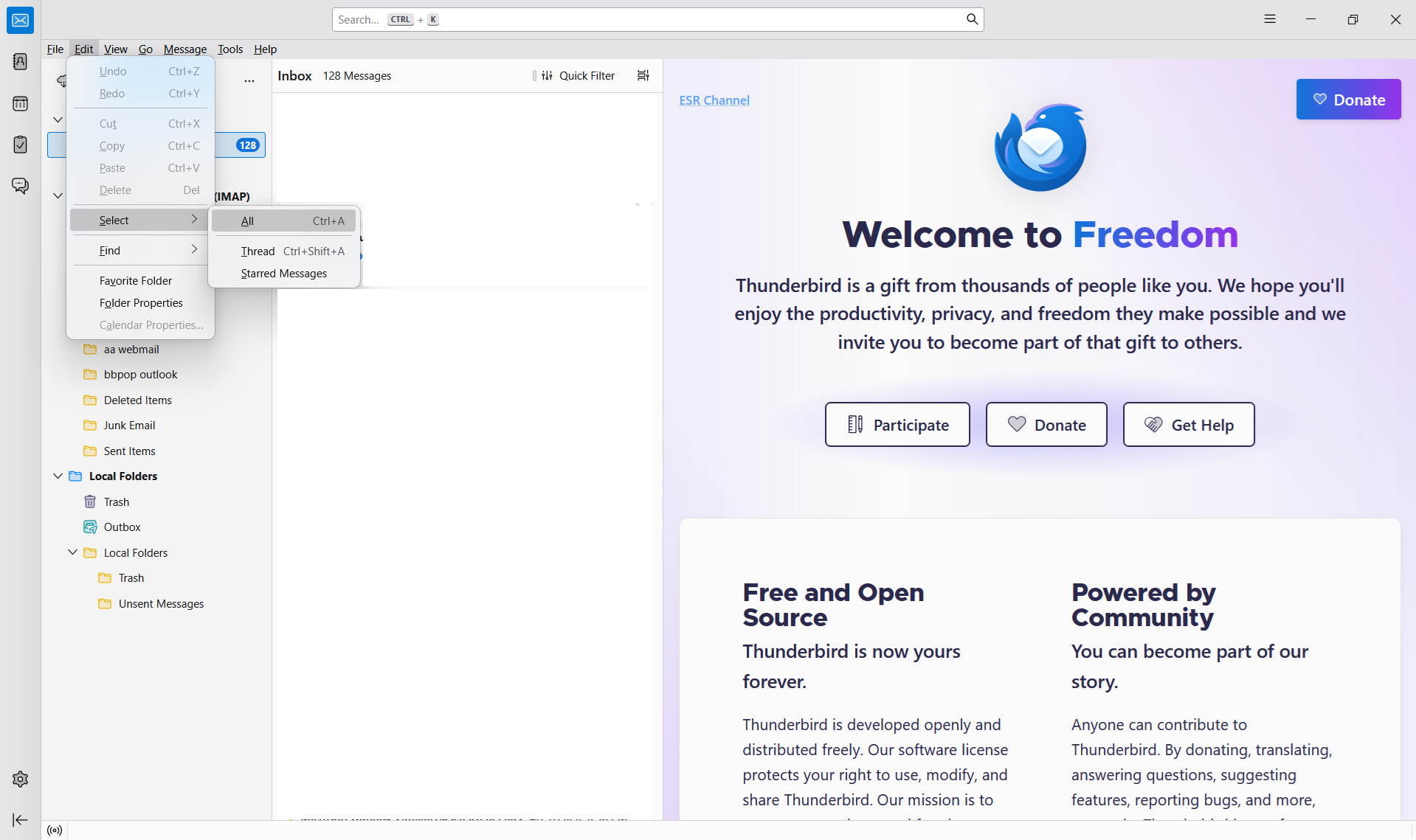The height and width of the screenshot is (840, 1416).
Task: Choose Select All from submenu
Action: 284,221
